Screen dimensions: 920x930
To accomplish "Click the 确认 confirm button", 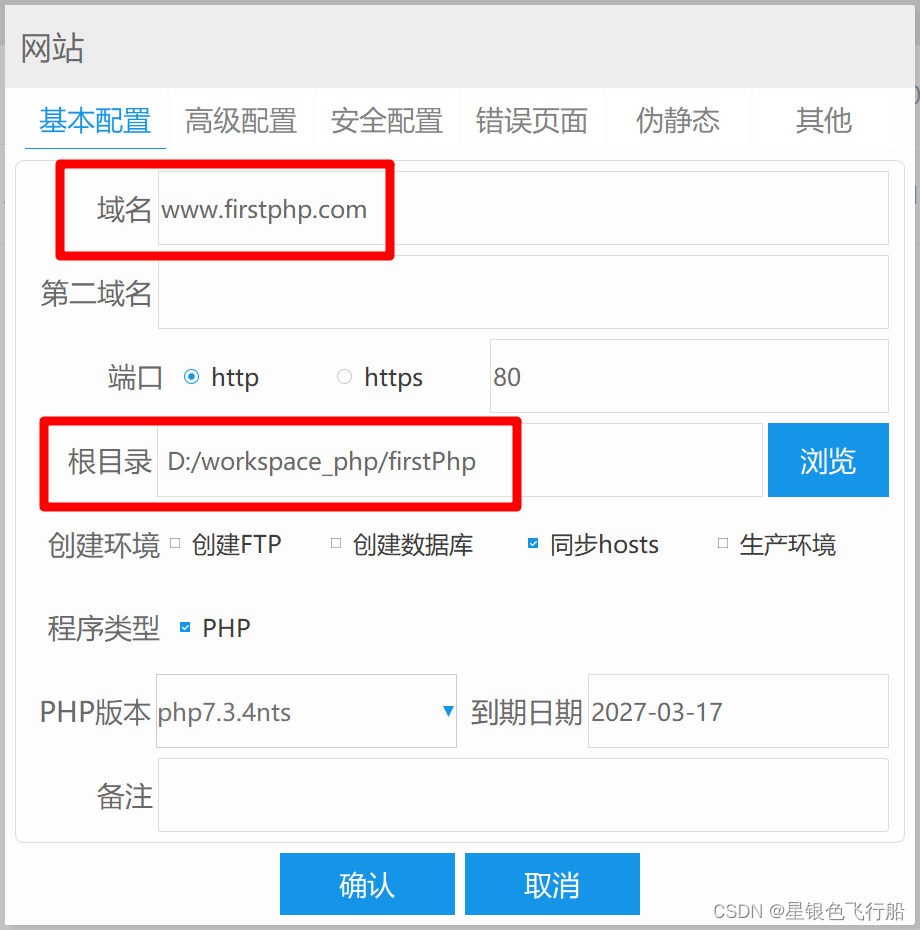I will point(367,884).
